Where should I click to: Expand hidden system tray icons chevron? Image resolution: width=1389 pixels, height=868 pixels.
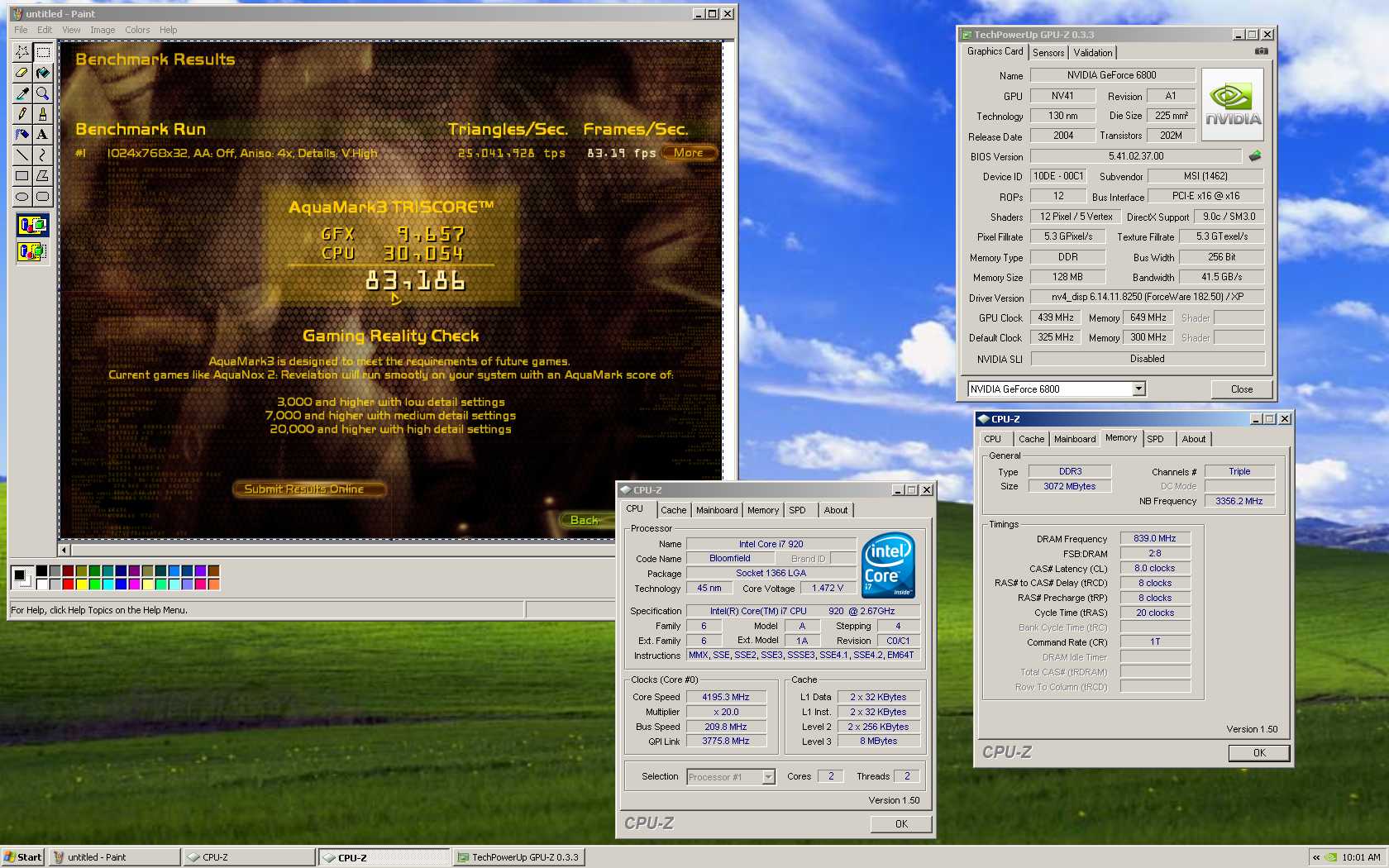click(1316, 857)
